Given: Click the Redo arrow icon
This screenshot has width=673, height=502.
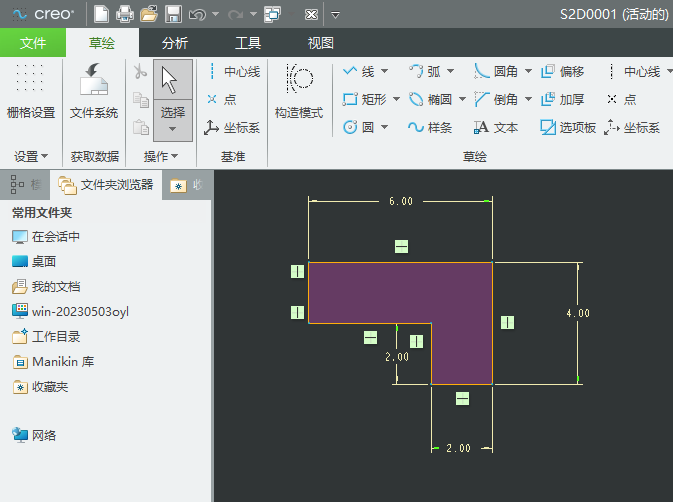Looking at the screenshot, I should click(235, 15).
